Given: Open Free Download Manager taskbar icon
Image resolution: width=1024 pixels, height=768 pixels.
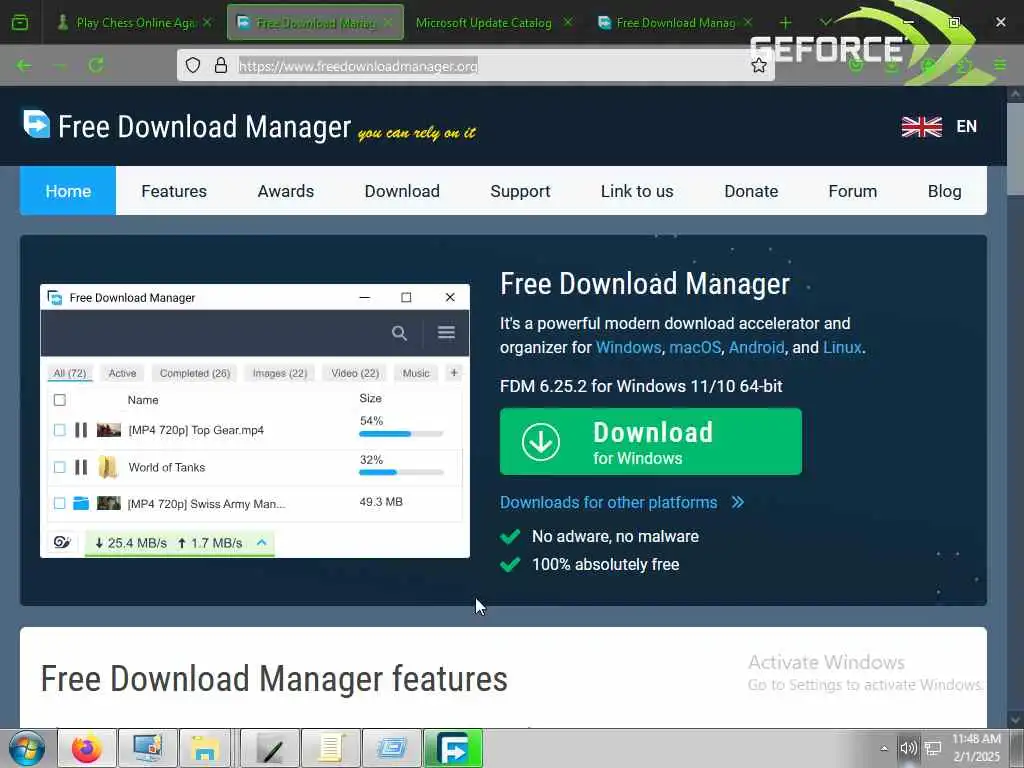Looking at the screenshot, I should 453,748.
